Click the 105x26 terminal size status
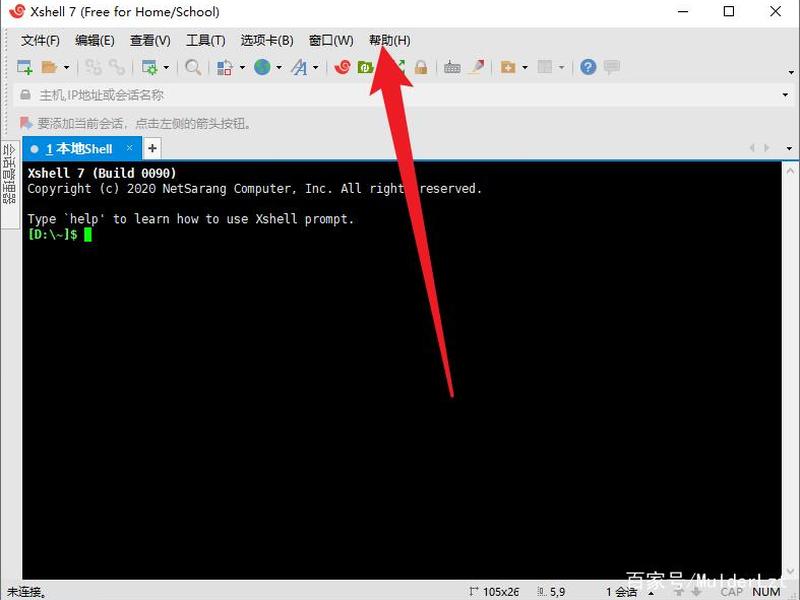 495,592
